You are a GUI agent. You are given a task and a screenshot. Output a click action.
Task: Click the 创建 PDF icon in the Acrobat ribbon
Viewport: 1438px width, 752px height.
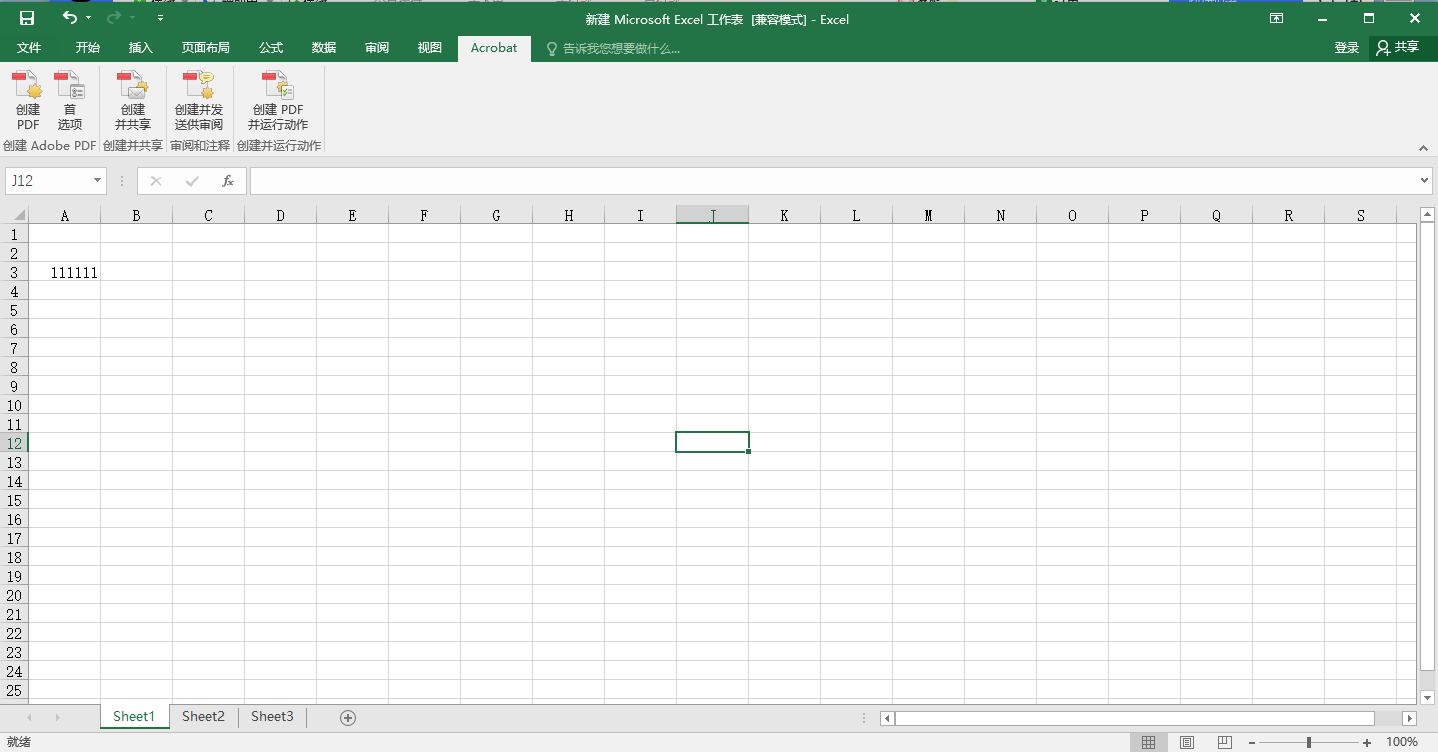[x=26, y=100]
